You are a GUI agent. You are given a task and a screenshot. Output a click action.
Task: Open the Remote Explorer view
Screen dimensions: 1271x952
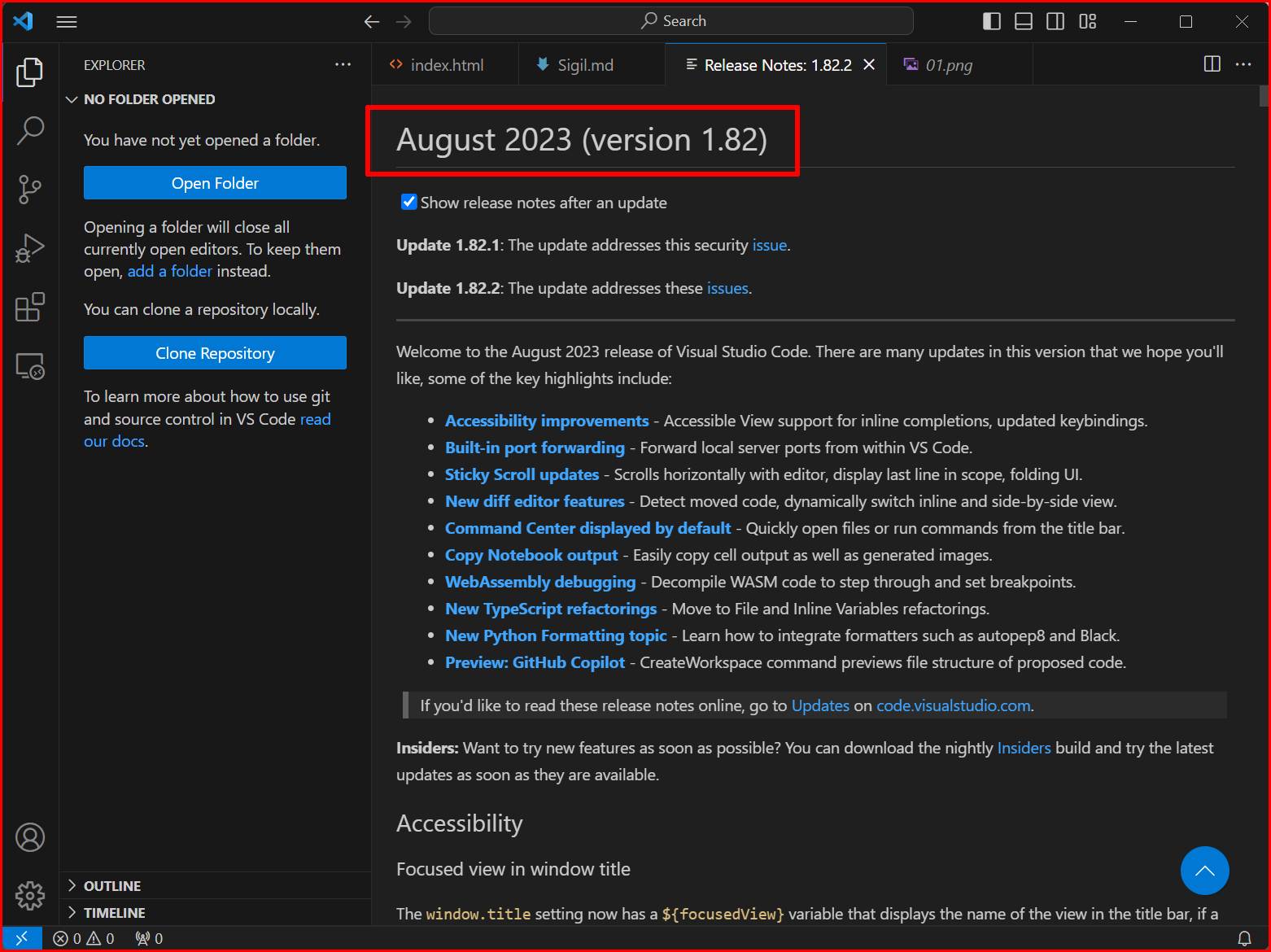point(30,366)
